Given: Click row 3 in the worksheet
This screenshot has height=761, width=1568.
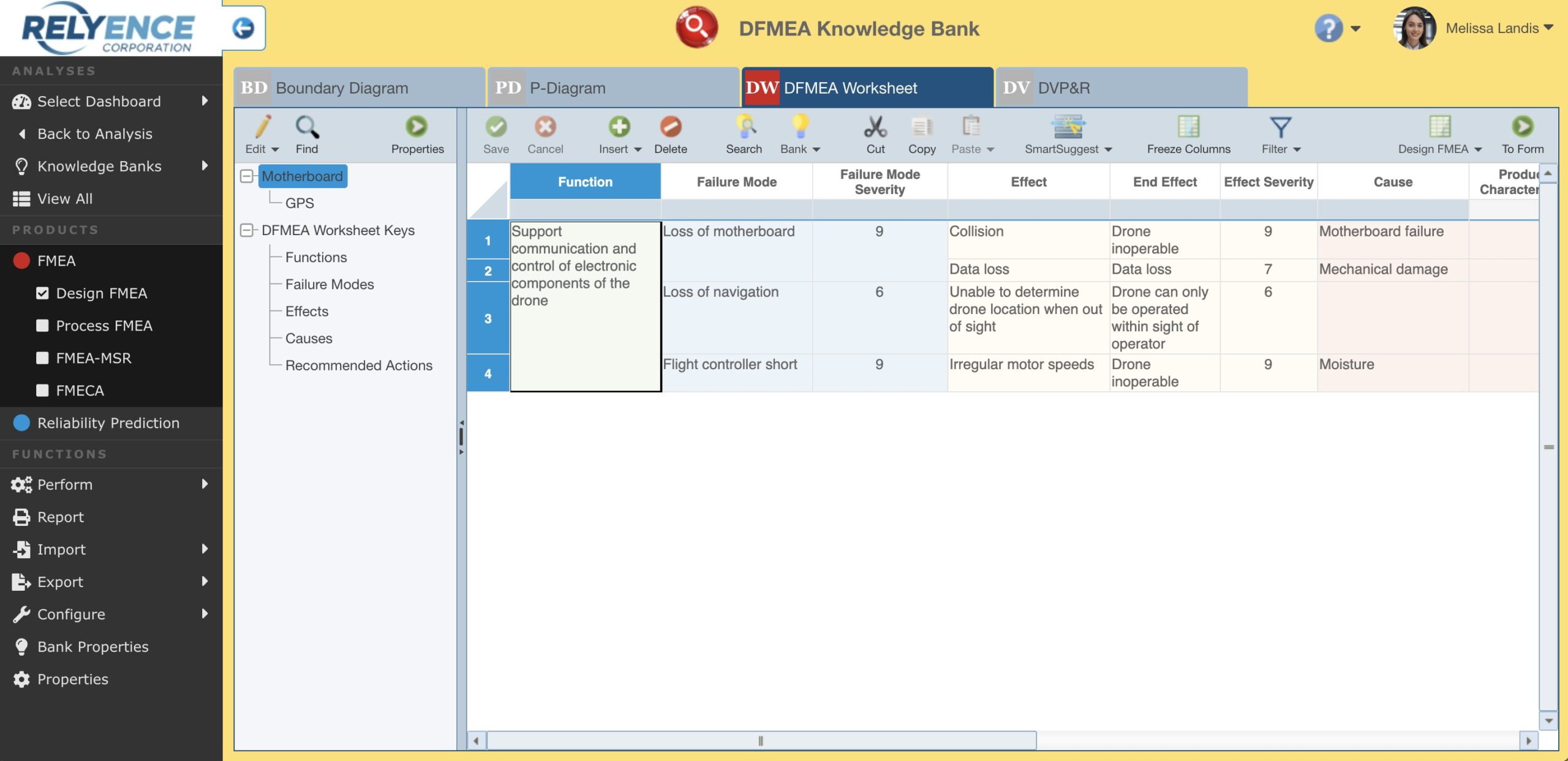Looking at the screenshot, I should [x=487, y=317].
